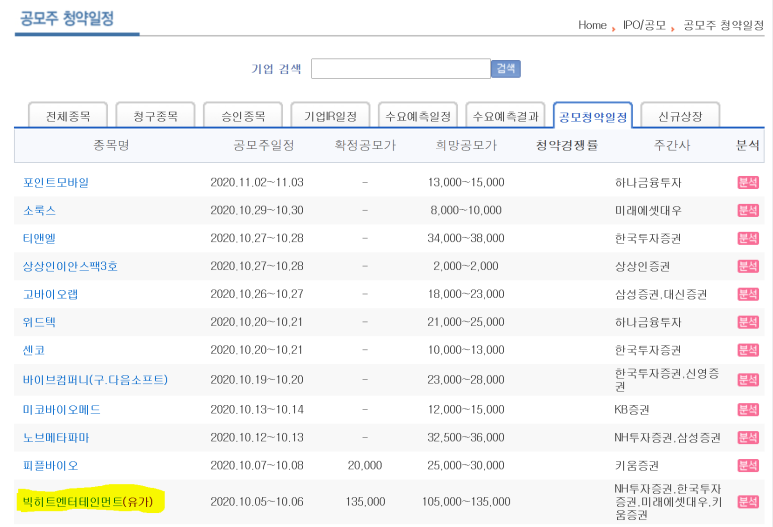This screenshot has height=527, width=773.
Task: Click the 검색 search button
Action: (x=506, y=69)
